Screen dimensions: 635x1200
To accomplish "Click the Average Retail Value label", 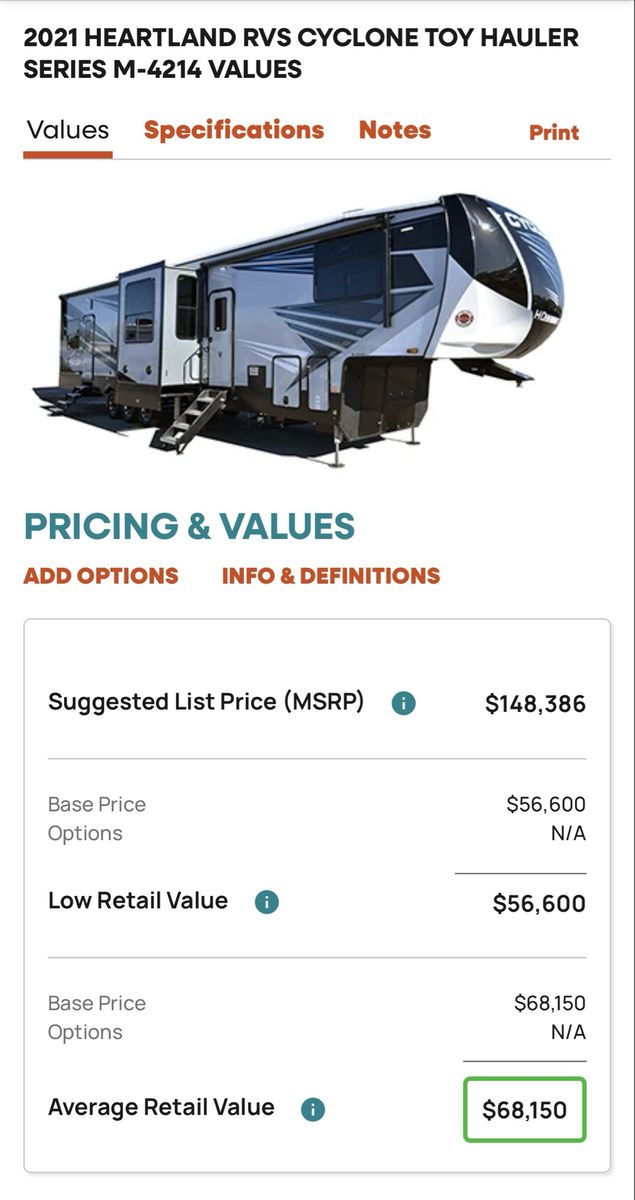I will click(x=161, y=1107).
